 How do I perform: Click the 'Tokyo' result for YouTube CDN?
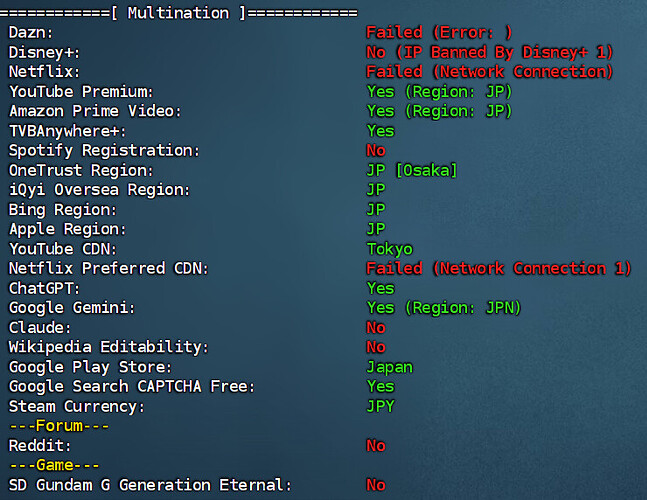(x=390, y=249)
